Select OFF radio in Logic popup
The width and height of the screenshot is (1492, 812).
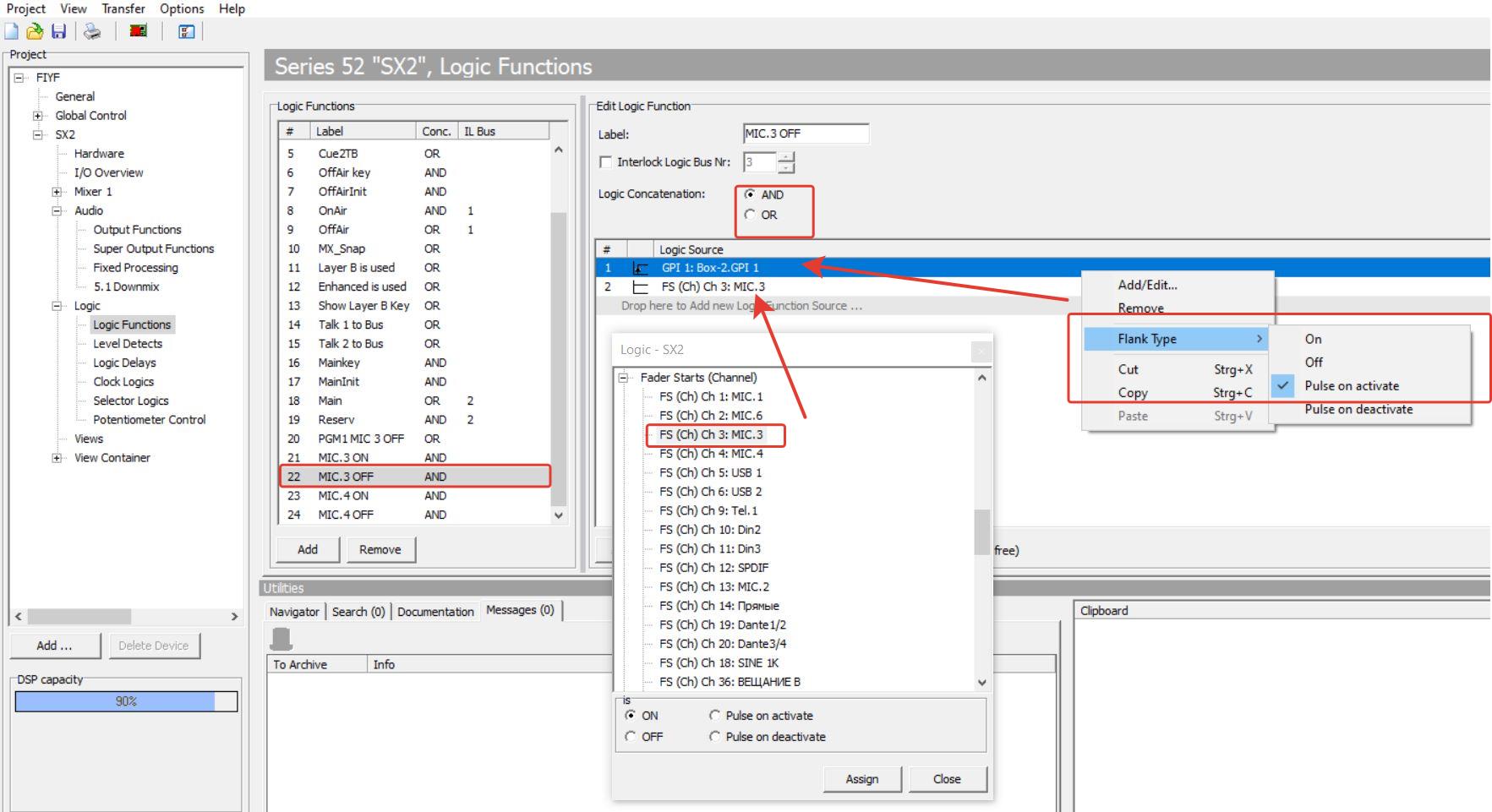click(631, 737)
